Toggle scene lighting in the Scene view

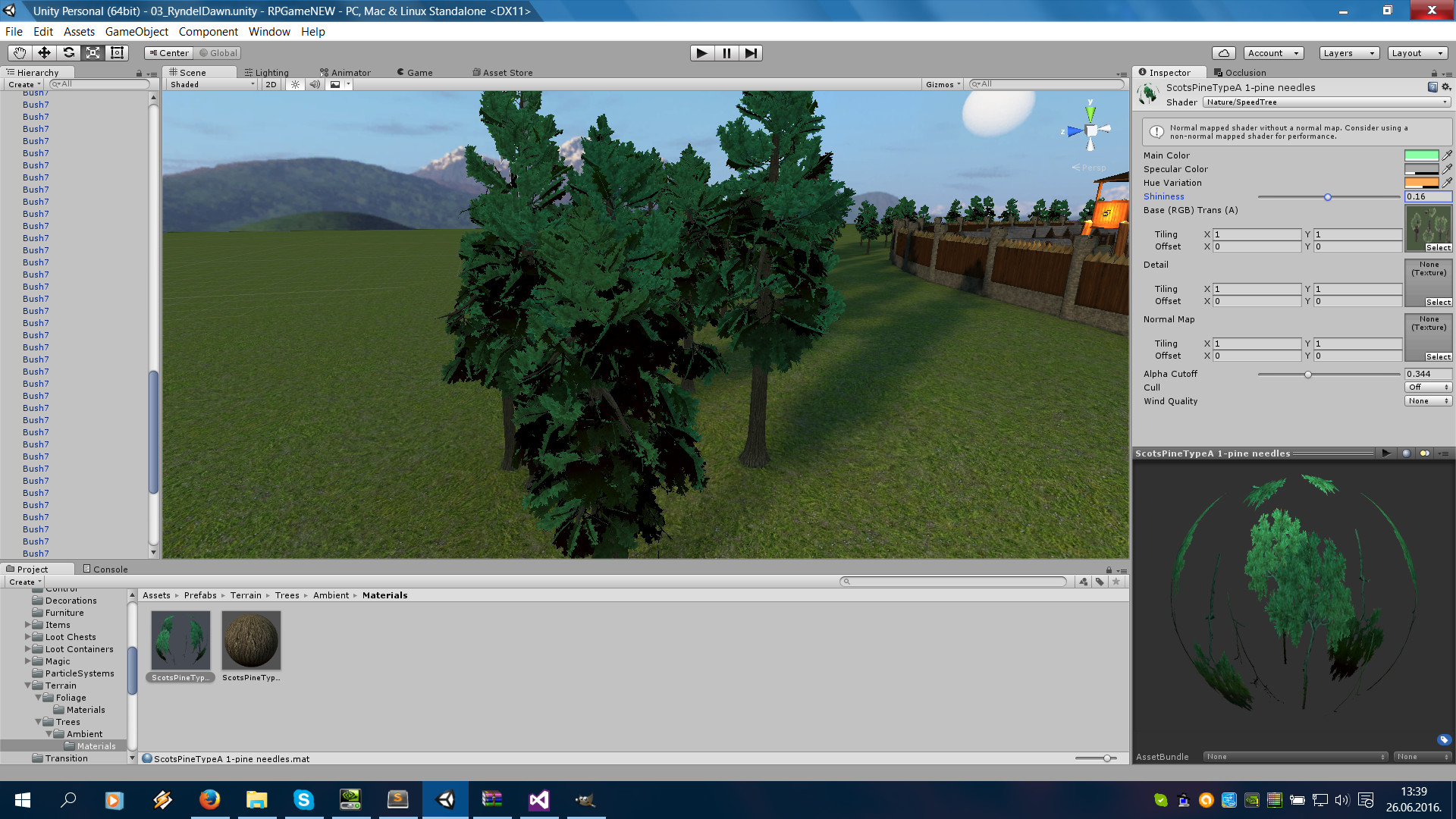click(294, 84)
